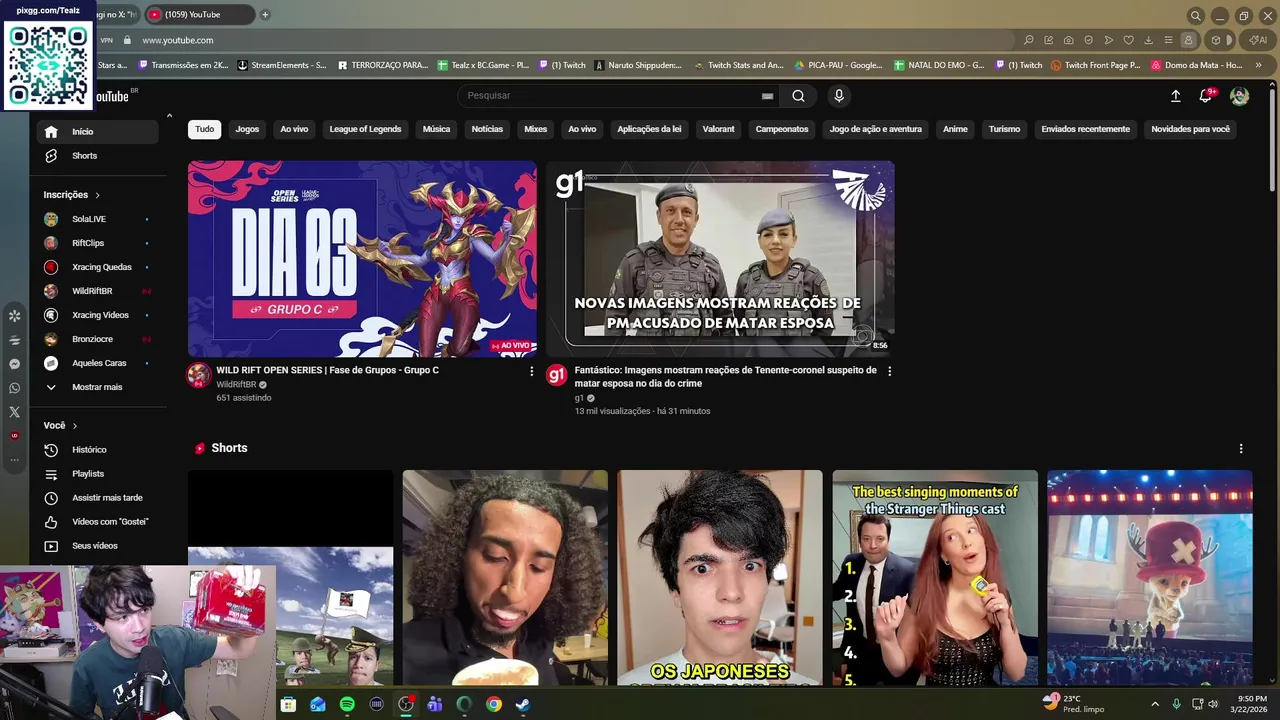Show hidden system tray icons
Viewport: 1280px width, 720px height.
pyautogui.click(x=1155, y=704)
